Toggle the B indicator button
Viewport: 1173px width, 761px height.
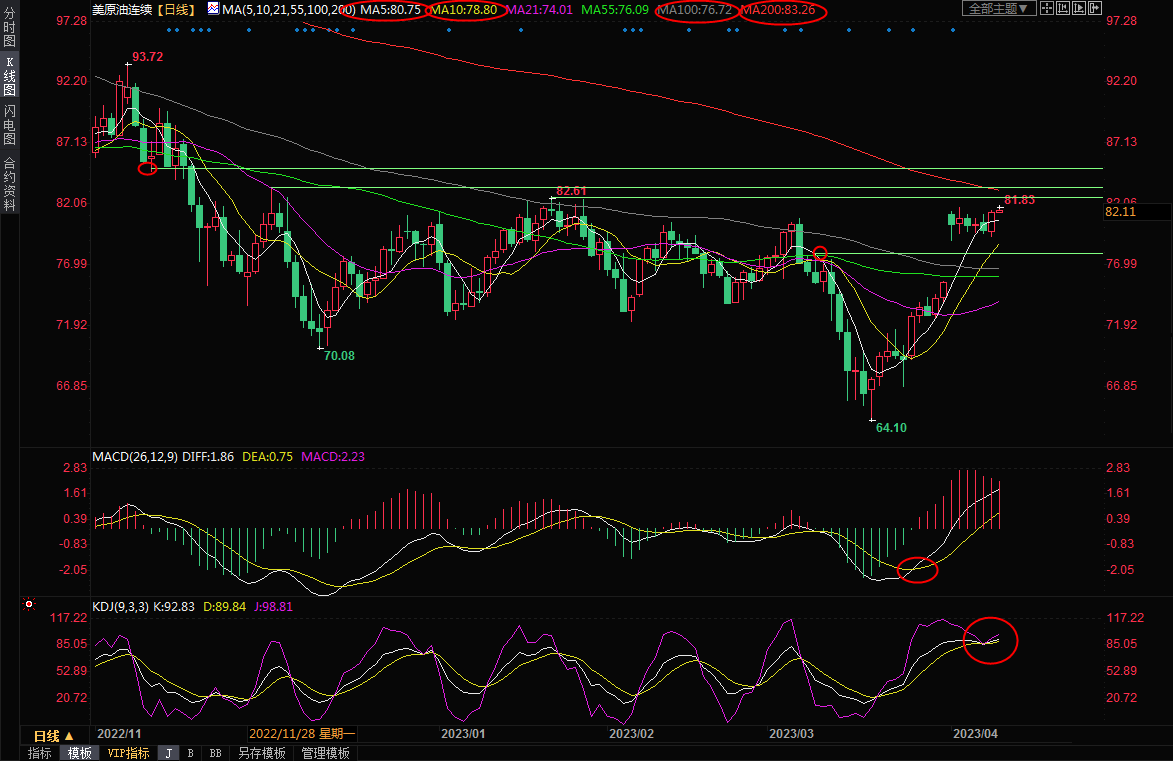[x=190, y=753]
